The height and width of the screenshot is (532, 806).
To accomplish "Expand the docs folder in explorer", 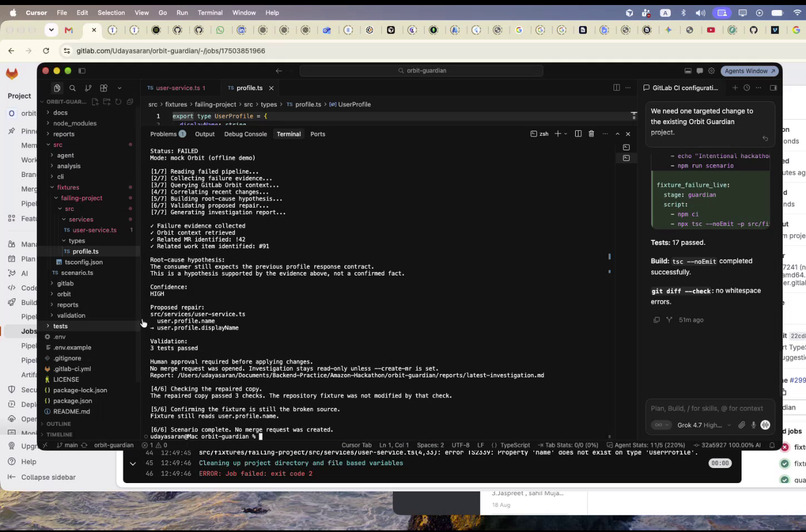I will coord(60,113).
